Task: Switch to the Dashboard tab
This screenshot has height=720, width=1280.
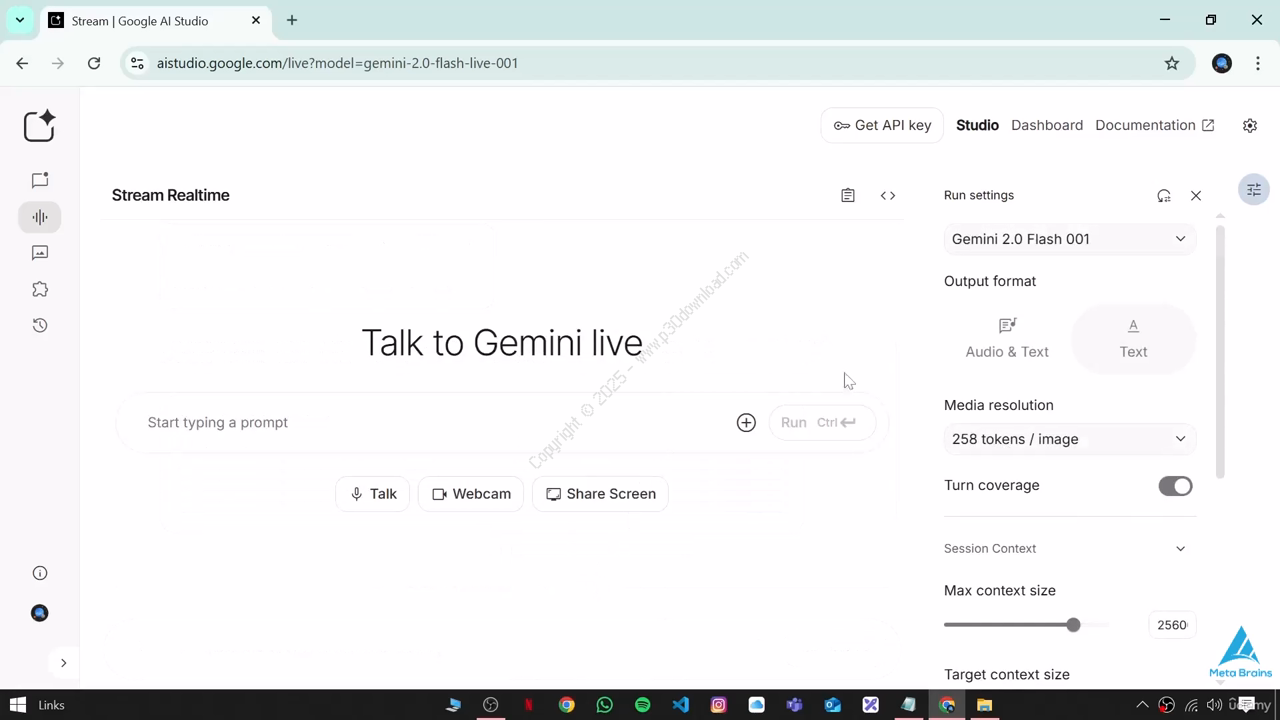Action: [1047, 125]
